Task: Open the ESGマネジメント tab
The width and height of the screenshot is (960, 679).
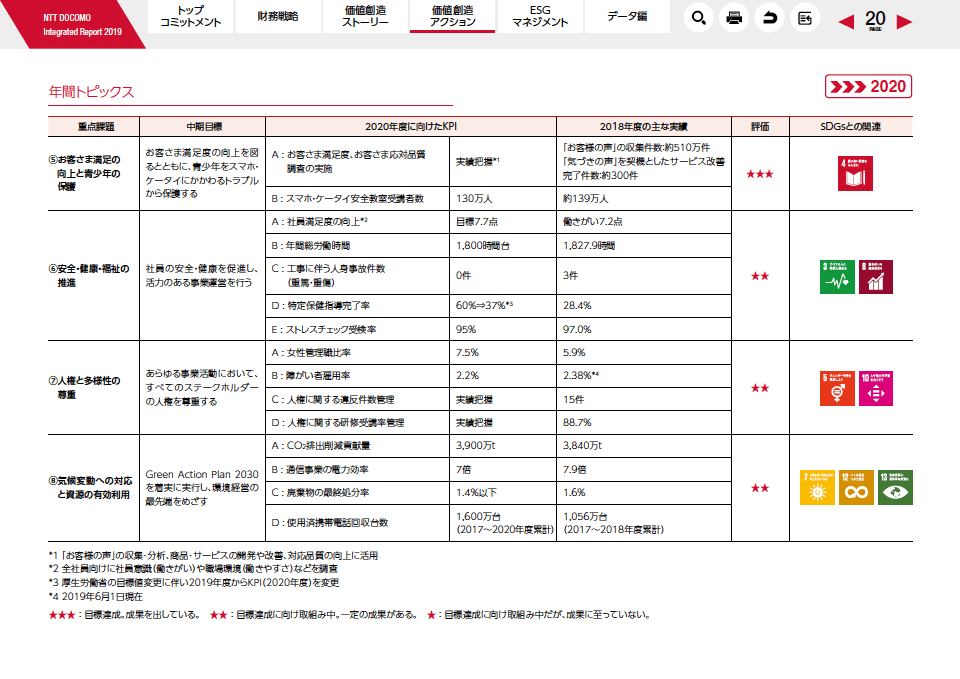Action: coord(540,16)
